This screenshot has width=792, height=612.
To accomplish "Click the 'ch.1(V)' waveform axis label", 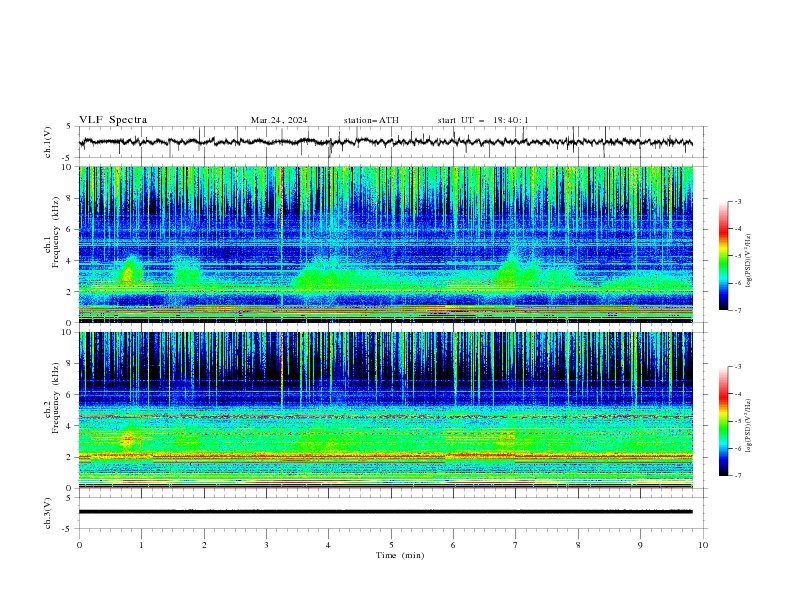I will click(x=48, y=142).
